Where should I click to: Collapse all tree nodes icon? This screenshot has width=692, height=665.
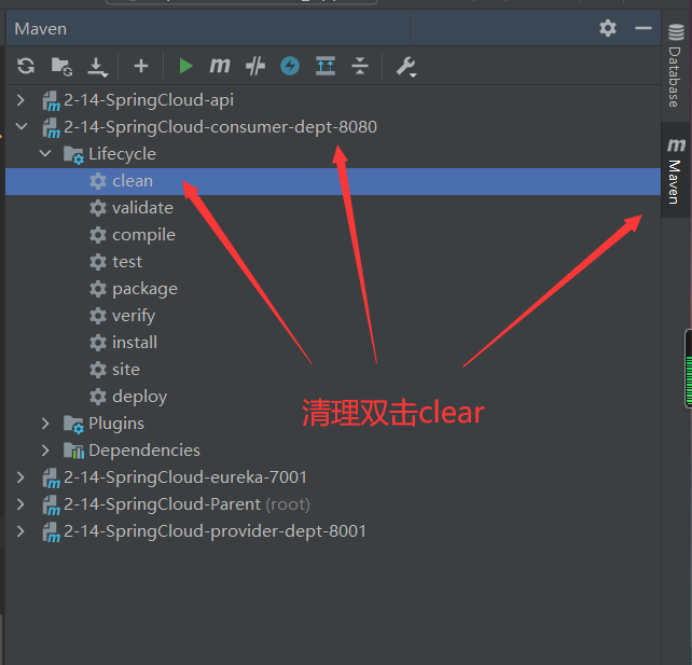[360, 66]
